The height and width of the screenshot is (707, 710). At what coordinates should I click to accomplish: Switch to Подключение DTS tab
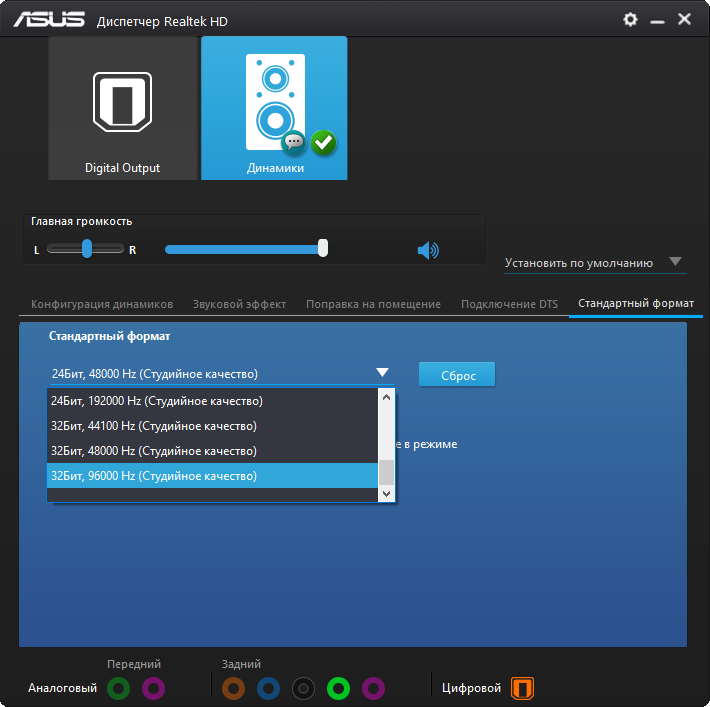click(x=509, y=304)
